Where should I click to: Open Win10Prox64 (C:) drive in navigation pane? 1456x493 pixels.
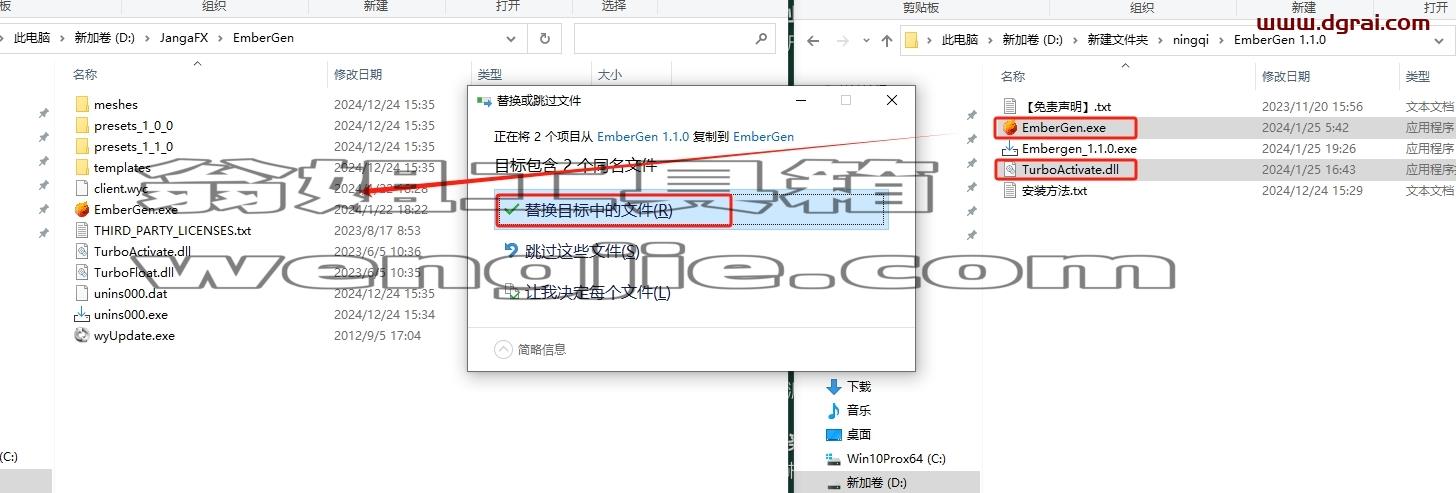pos(896,458)
